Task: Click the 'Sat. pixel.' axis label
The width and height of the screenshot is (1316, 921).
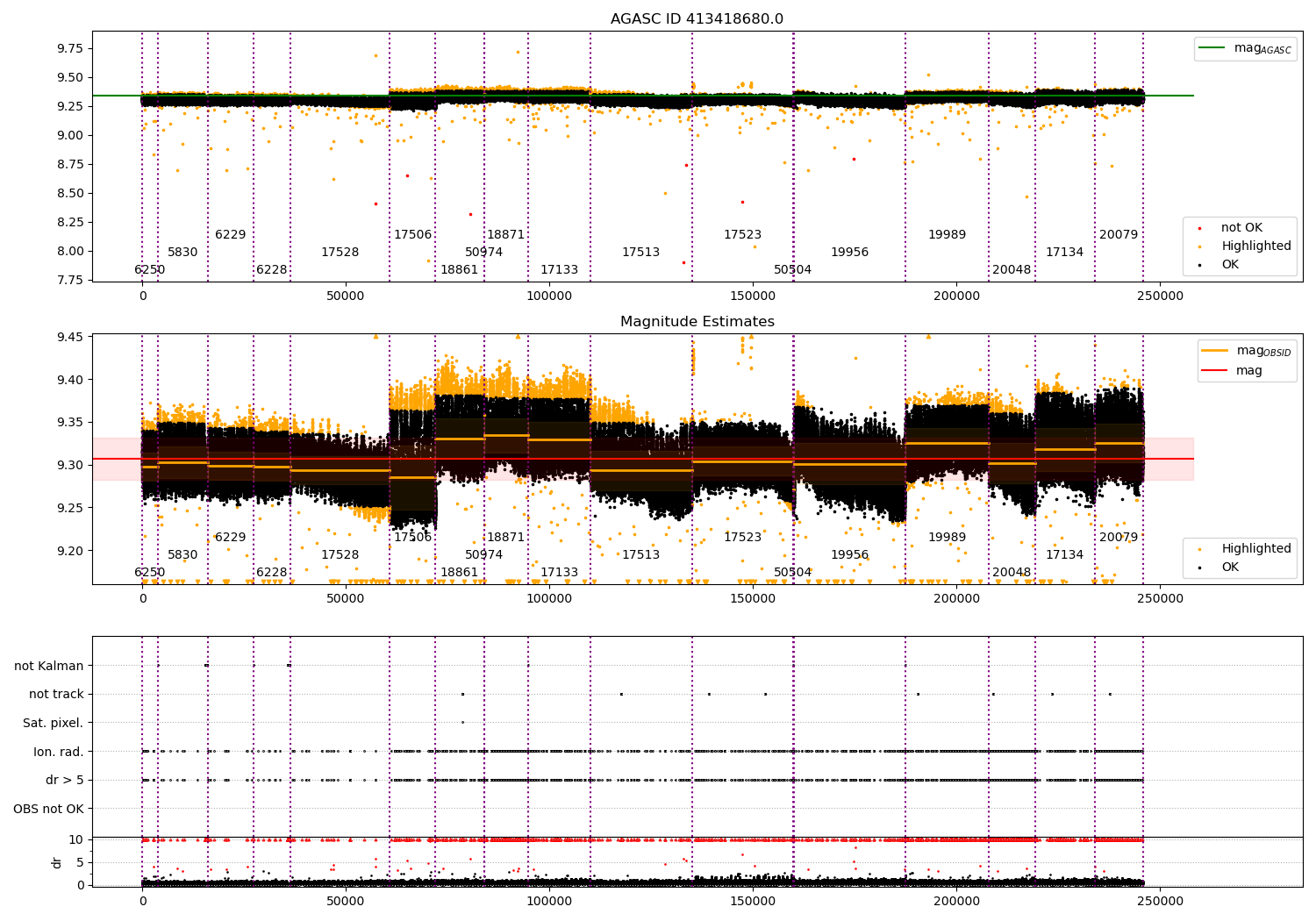Action: click(54, 723)
